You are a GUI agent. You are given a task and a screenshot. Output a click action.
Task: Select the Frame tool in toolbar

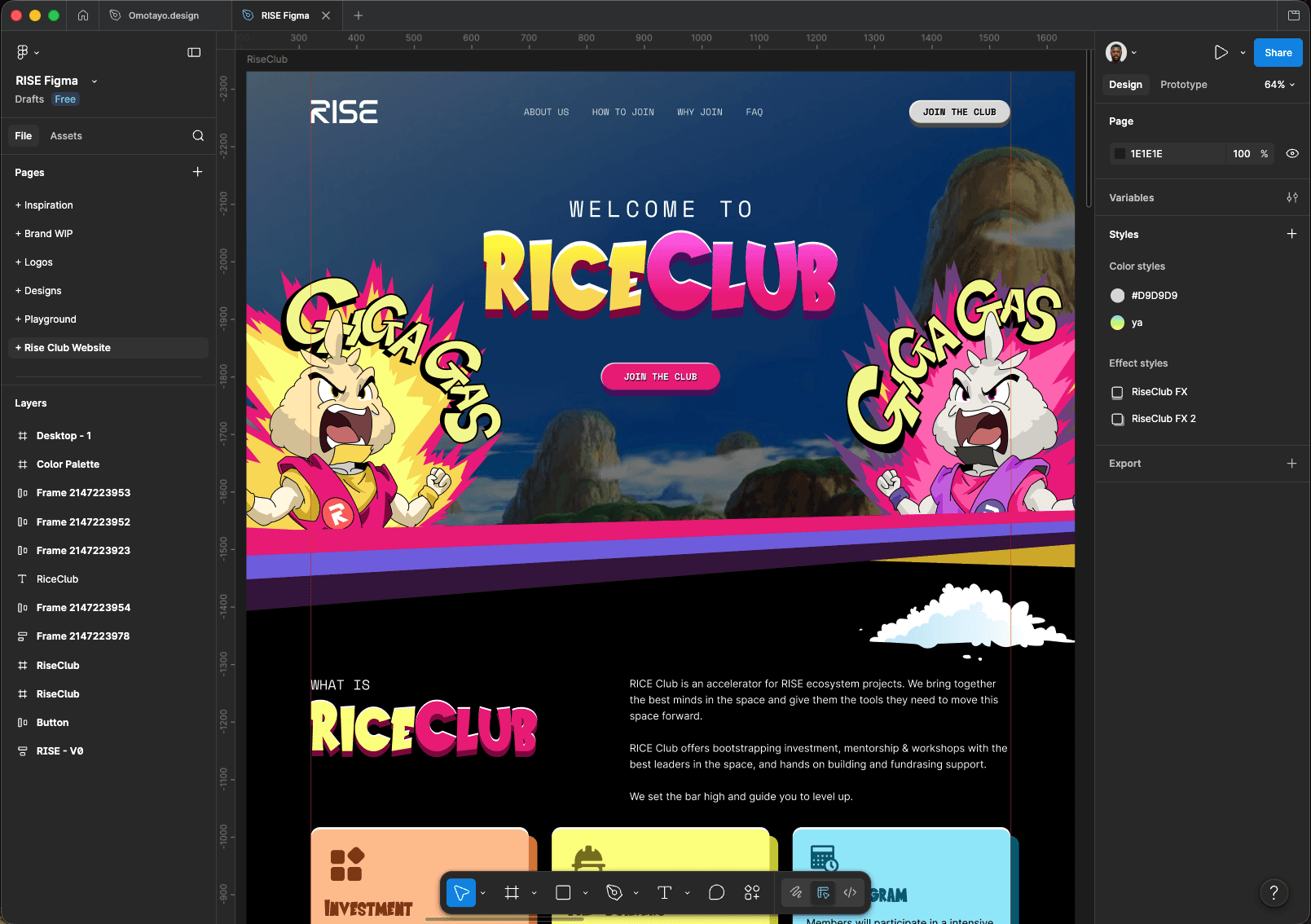click(512, 893)
